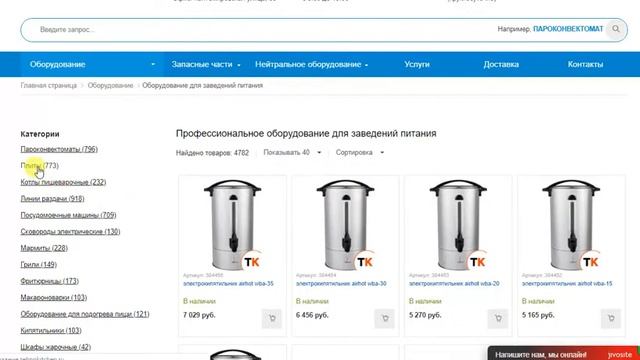This screenshot has width=640, height=360.
Task: Click the search magnifier icon
Action: [x=616, y=29]
